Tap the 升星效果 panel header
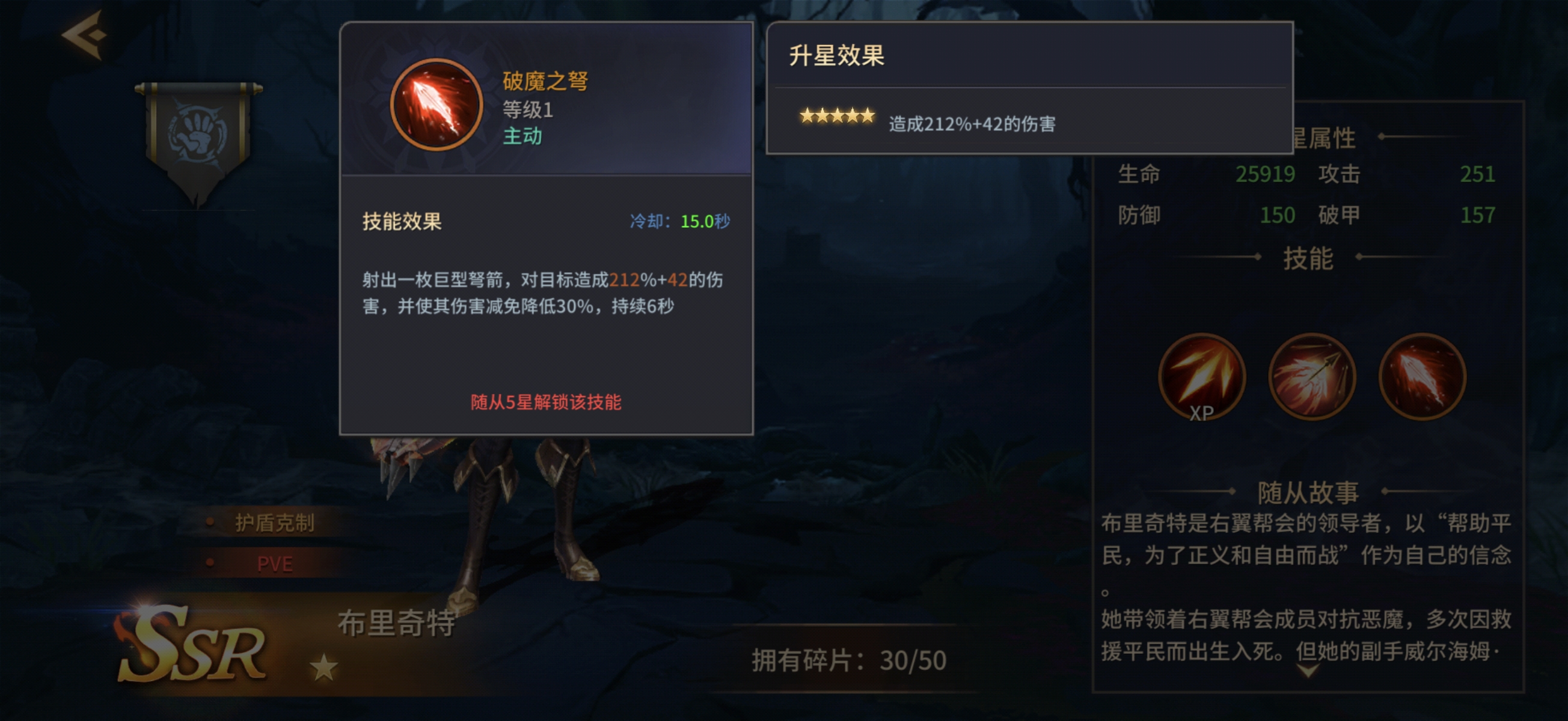The width and height of the screenshot is (1568, 721). click(836, 55)
